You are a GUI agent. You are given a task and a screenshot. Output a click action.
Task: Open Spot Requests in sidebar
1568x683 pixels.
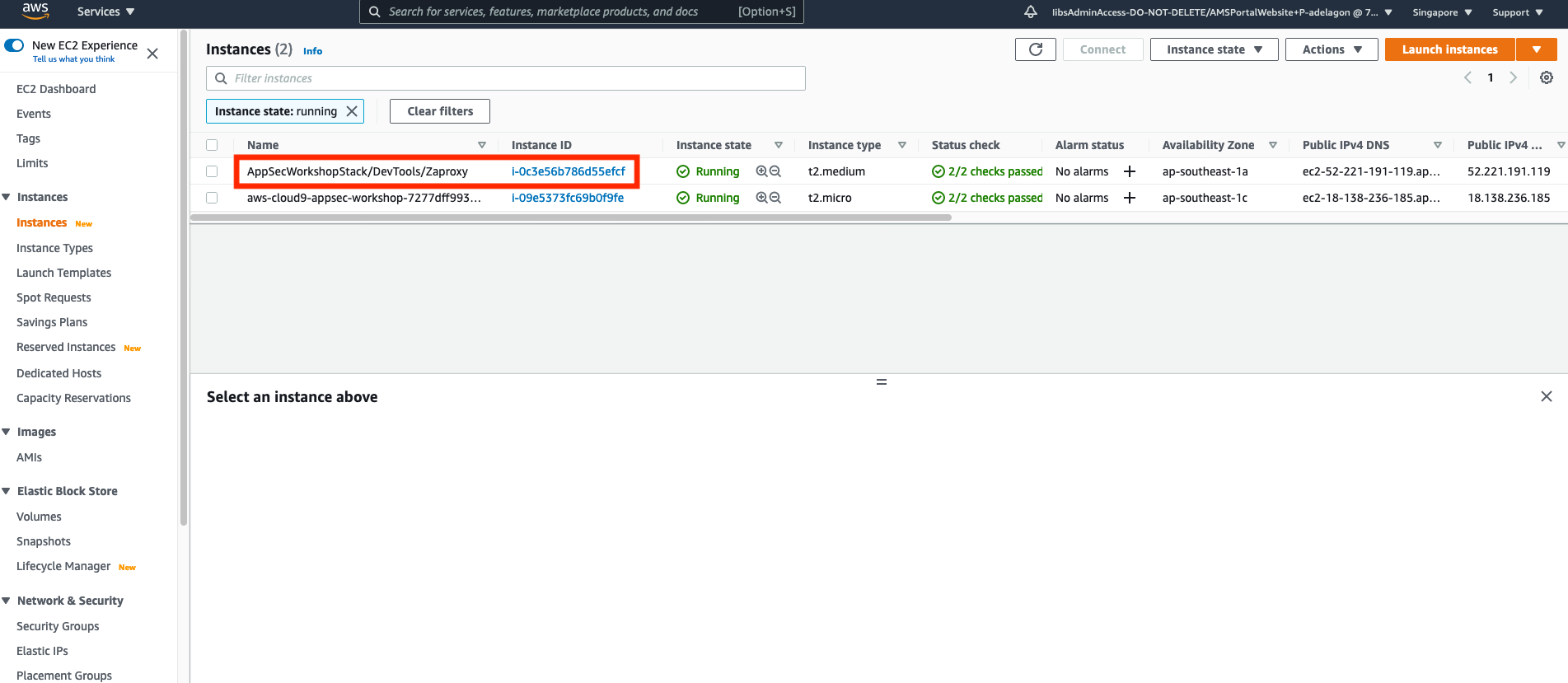point(54,297)
